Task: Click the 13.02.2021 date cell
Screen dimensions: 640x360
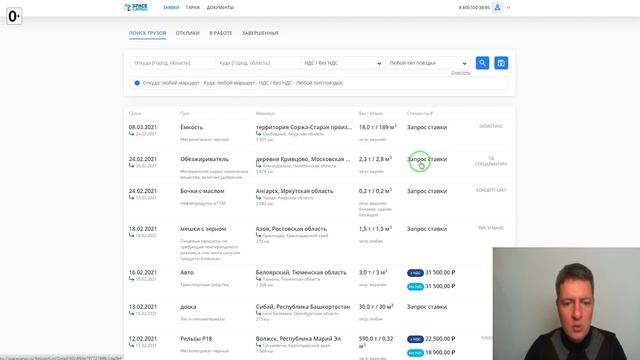Action: (x=143, y=307)
